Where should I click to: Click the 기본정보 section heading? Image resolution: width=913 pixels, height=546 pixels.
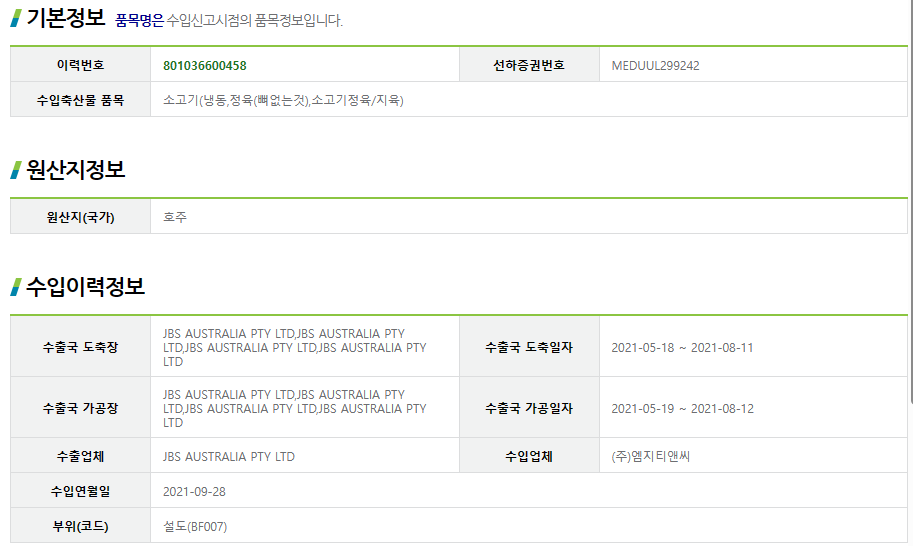(x=66, y=18)
